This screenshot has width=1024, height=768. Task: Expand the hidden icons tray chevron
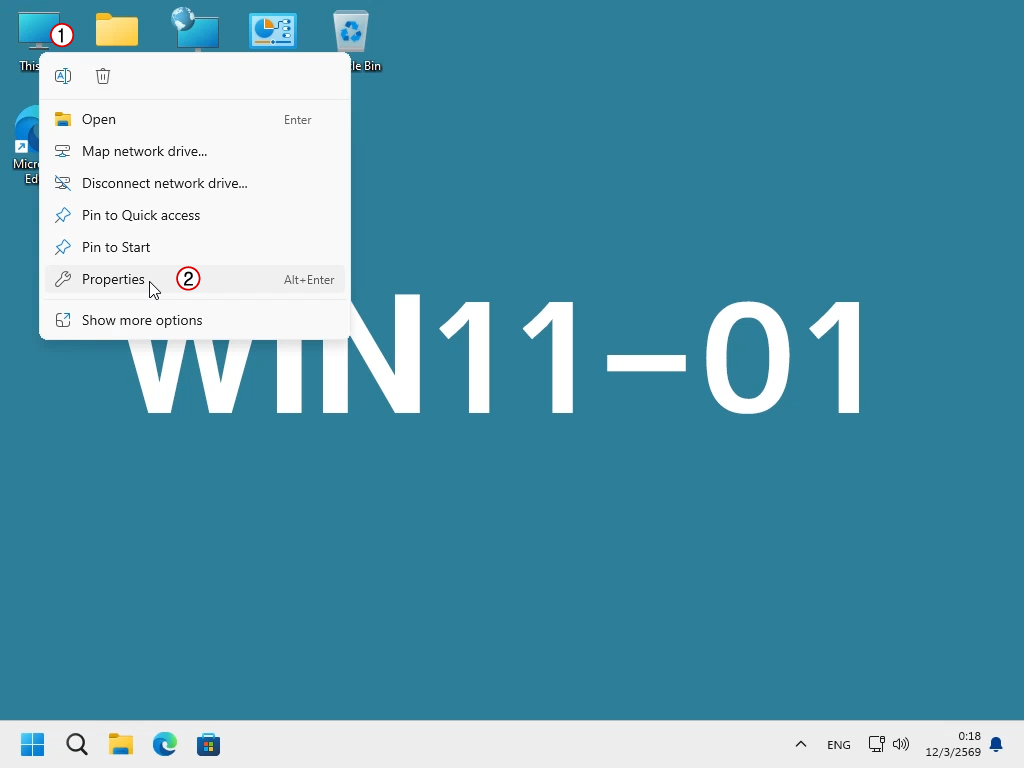click(801, 744)
